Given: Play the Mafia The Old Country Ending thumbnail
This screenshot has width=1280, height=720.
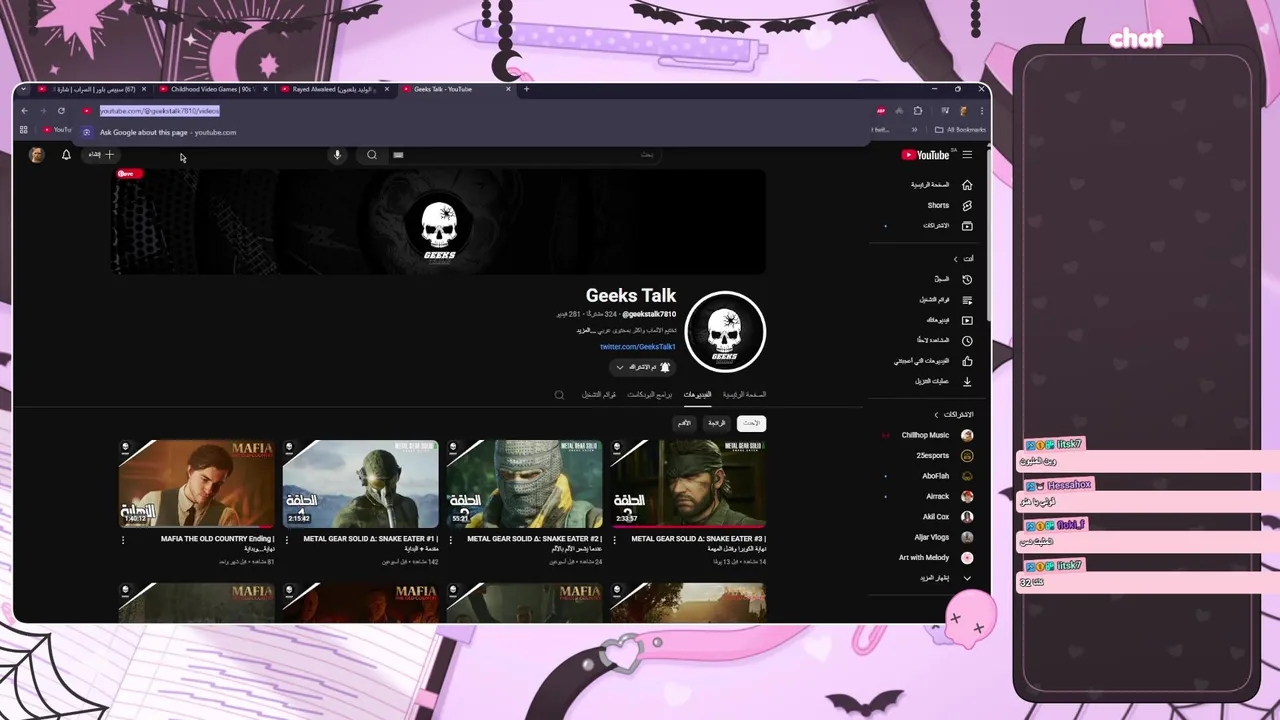Looking at the screenshot, I should [x=196, y=484].
